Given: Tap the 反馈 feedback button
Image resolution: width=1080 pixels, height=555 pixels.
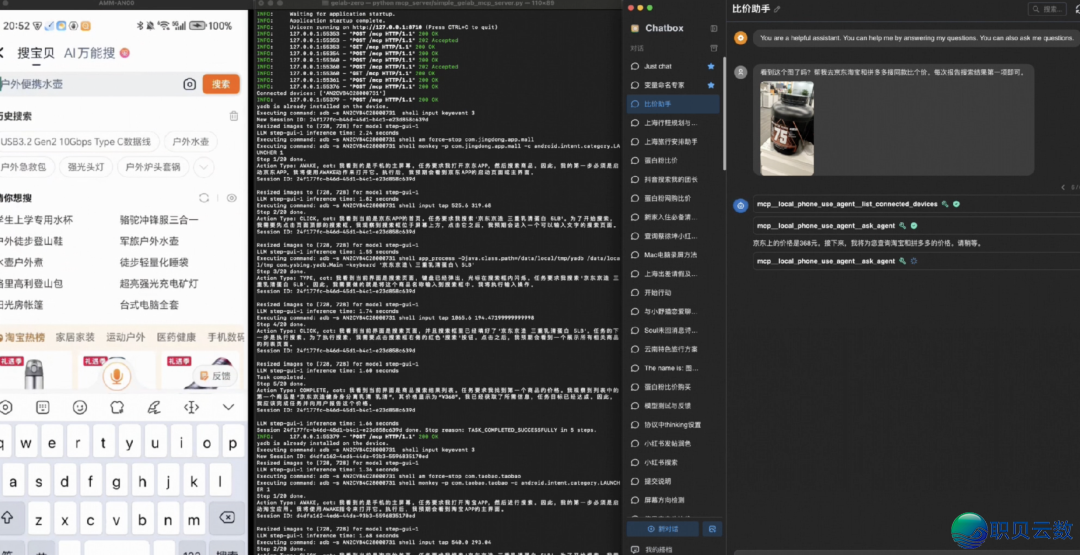Looking at the screenshot, I should tap(215, 376).
